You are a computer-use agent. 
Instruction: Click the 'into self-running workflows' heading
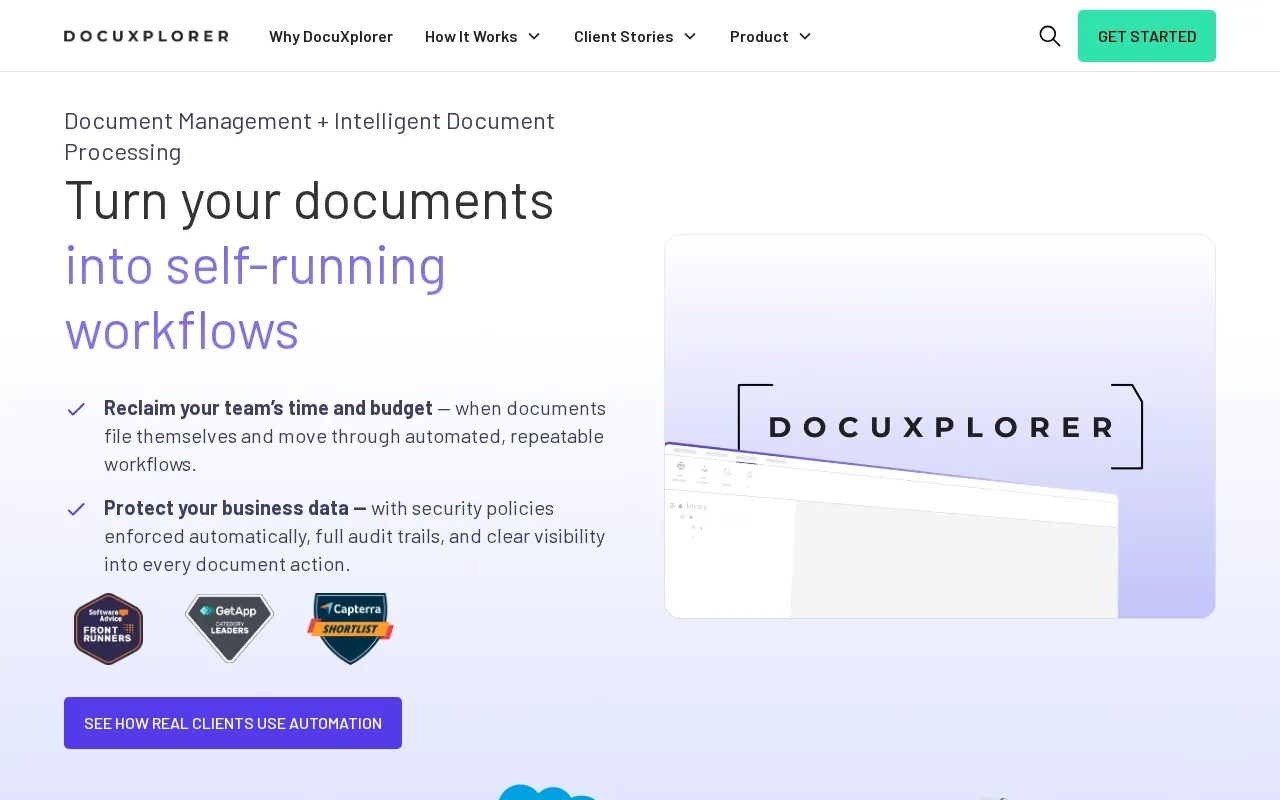[x=255, y=297]
